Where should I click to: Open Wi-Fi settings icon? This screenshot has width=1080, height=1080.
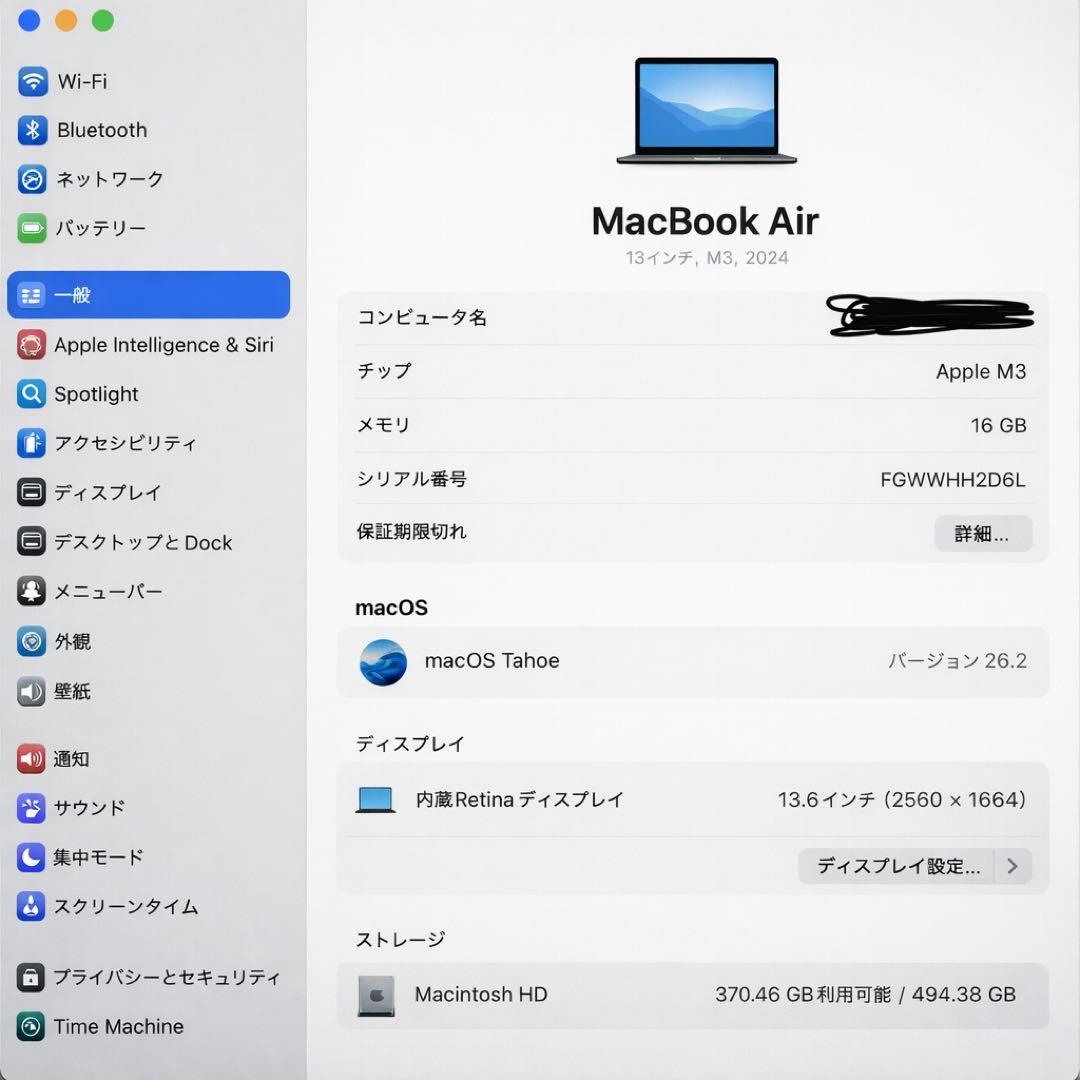pyautogui.click(x=32, y=81)
